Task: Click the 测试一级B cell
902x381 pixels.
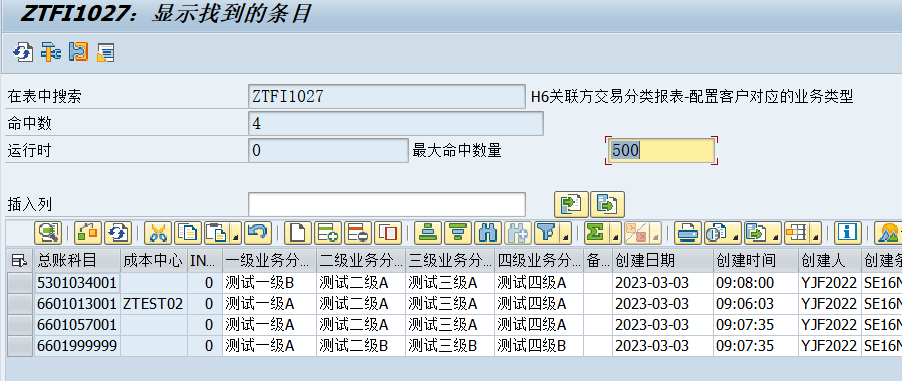Action: (x=269, y=283)
